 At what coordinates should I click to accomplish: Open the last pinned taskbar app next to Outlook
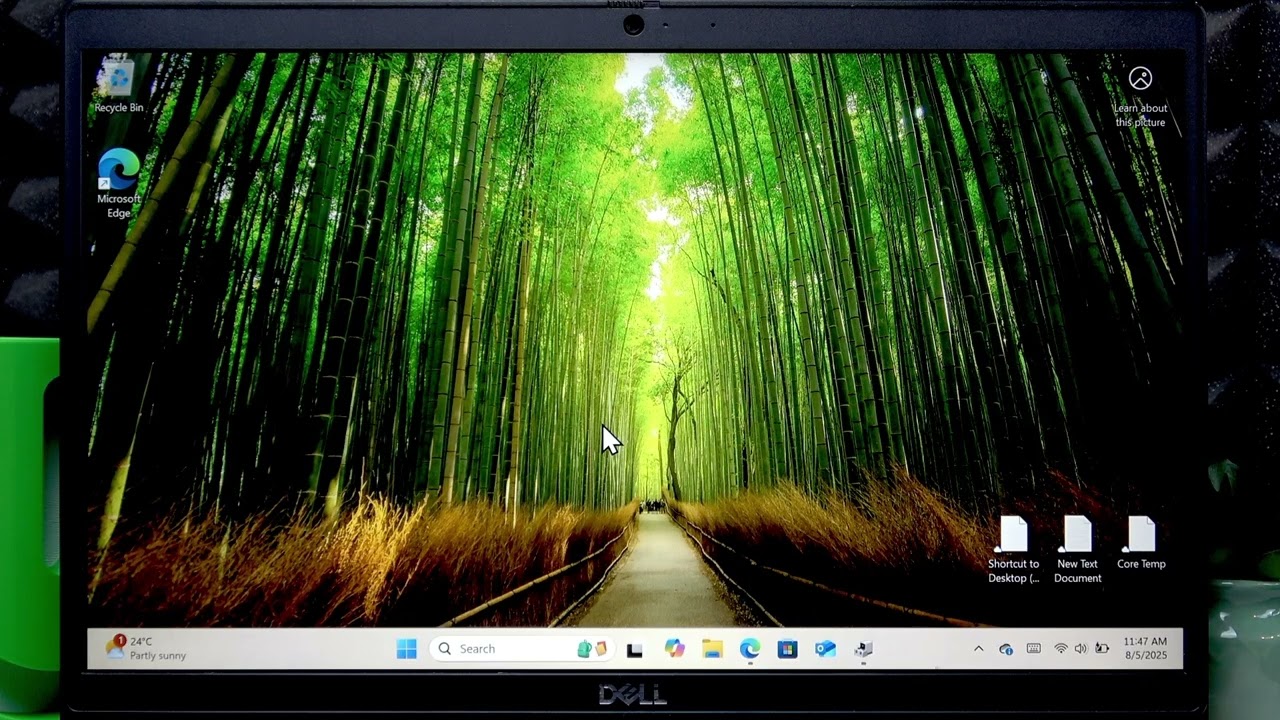(x=864, y=649)
